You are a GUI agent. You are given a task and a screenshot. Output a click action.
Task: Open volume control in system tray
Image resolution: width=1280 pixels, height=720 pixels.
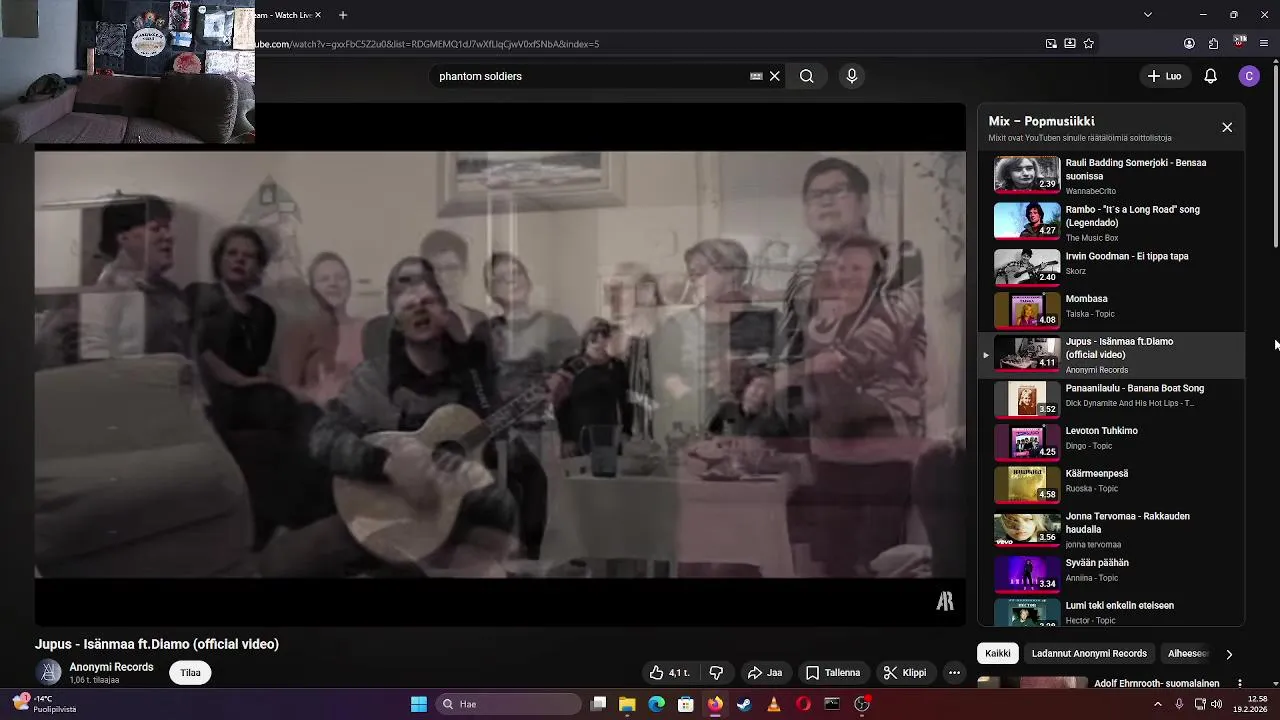coord(1216,704)
